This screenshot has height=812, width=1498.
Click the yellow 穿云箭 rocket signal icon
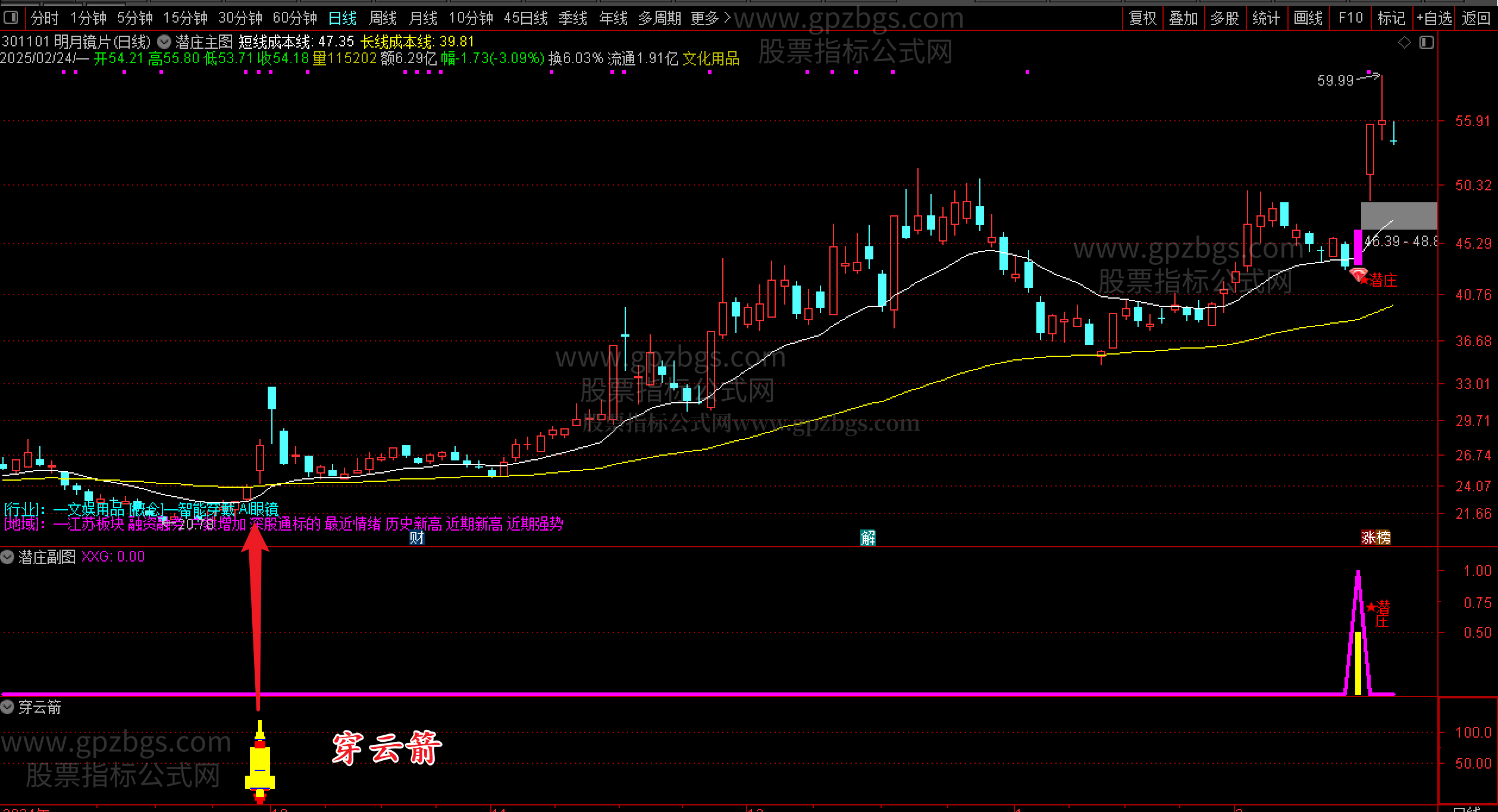pyautogui.click(x=260, y=763)
